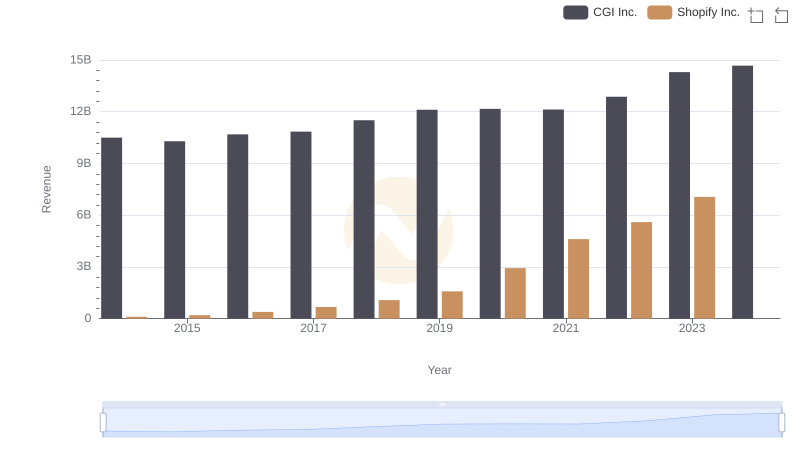This screenshot has height=461, width=800.
Task: Click the tallest CGI Inc. bar after 2023
Action: point(742,192)
